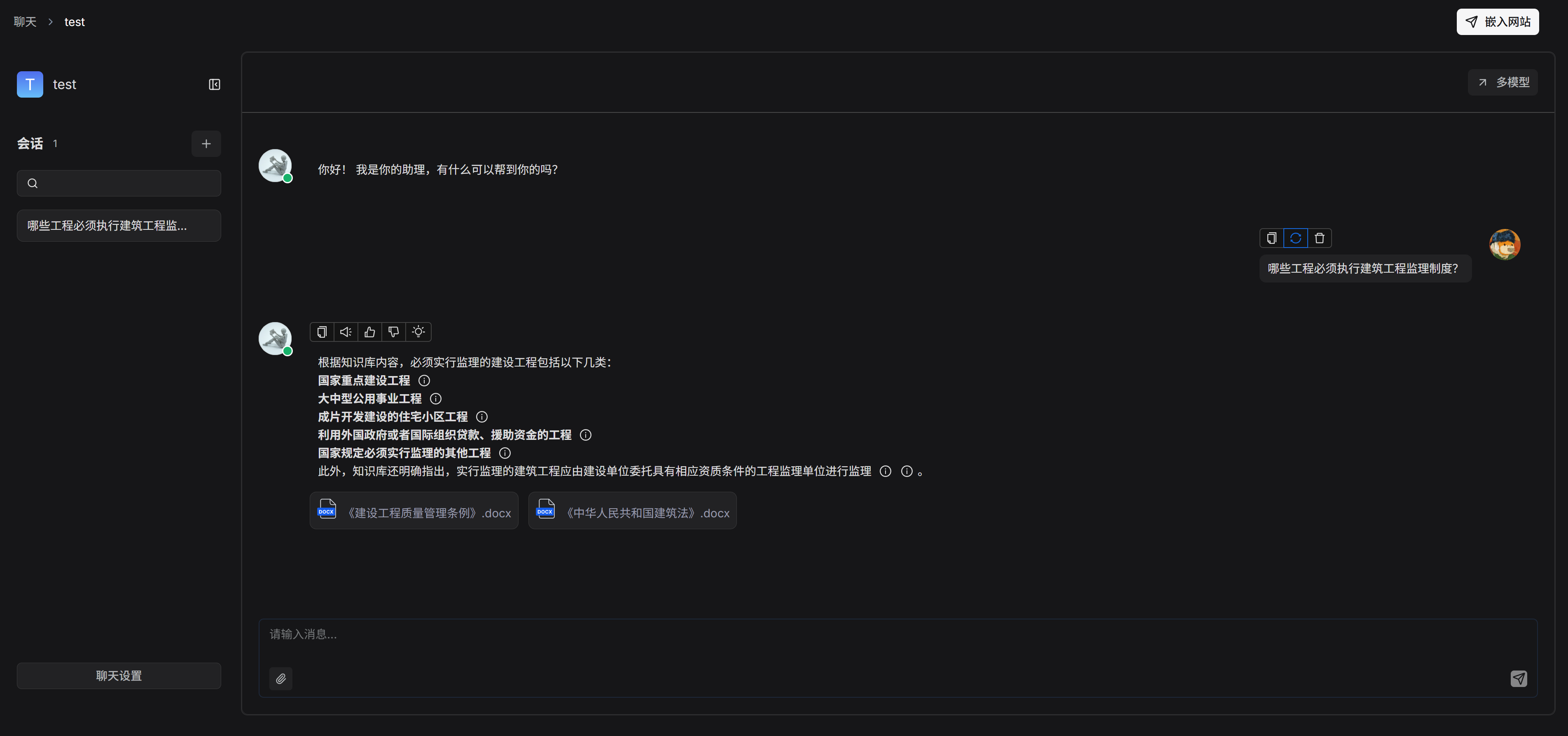Regenerate the response via refresh icon

tap(1295, 238)
